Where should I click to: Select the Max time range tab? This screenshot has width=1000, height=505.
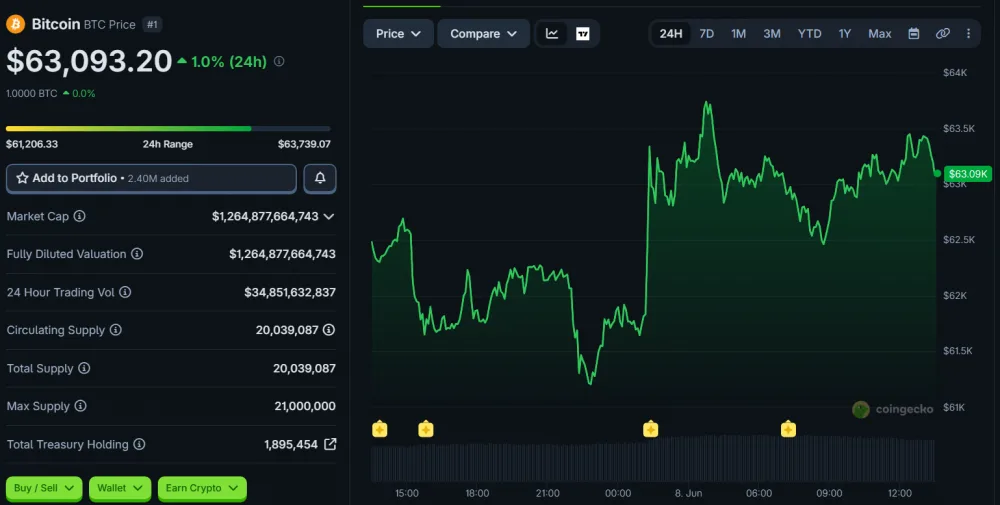(879, 34)
